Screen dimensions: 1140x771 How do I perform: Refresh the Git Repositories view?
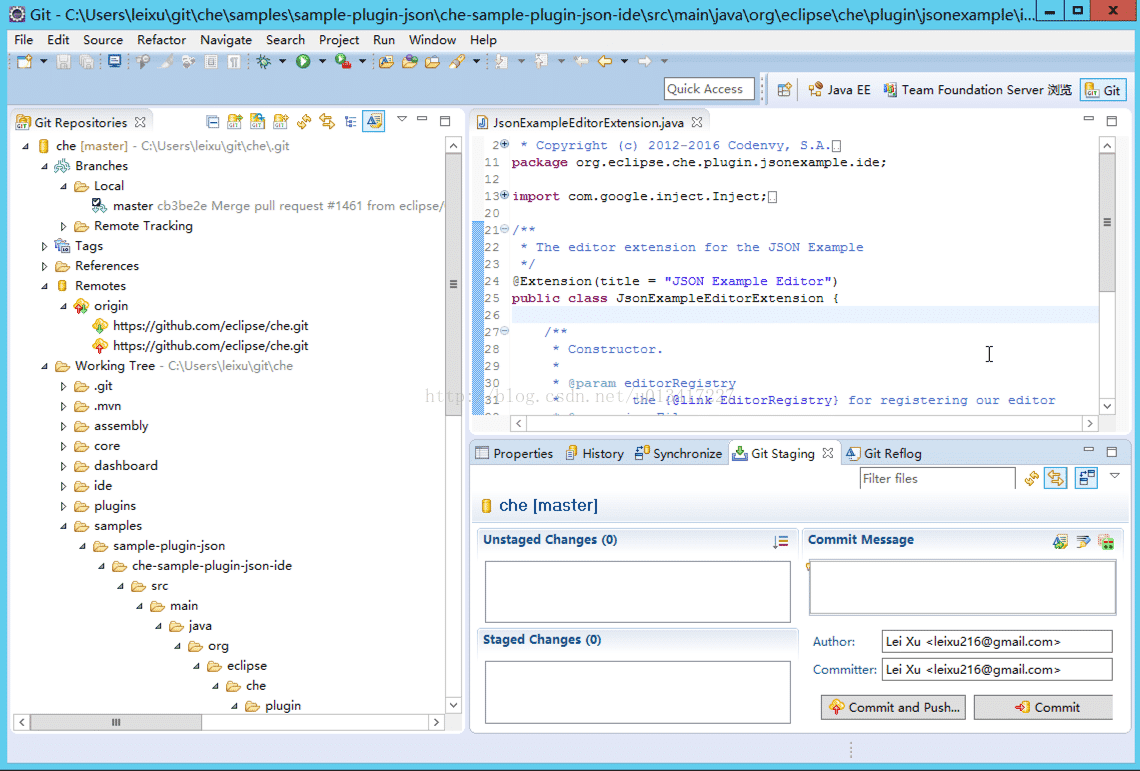click(x=304, y=122)
